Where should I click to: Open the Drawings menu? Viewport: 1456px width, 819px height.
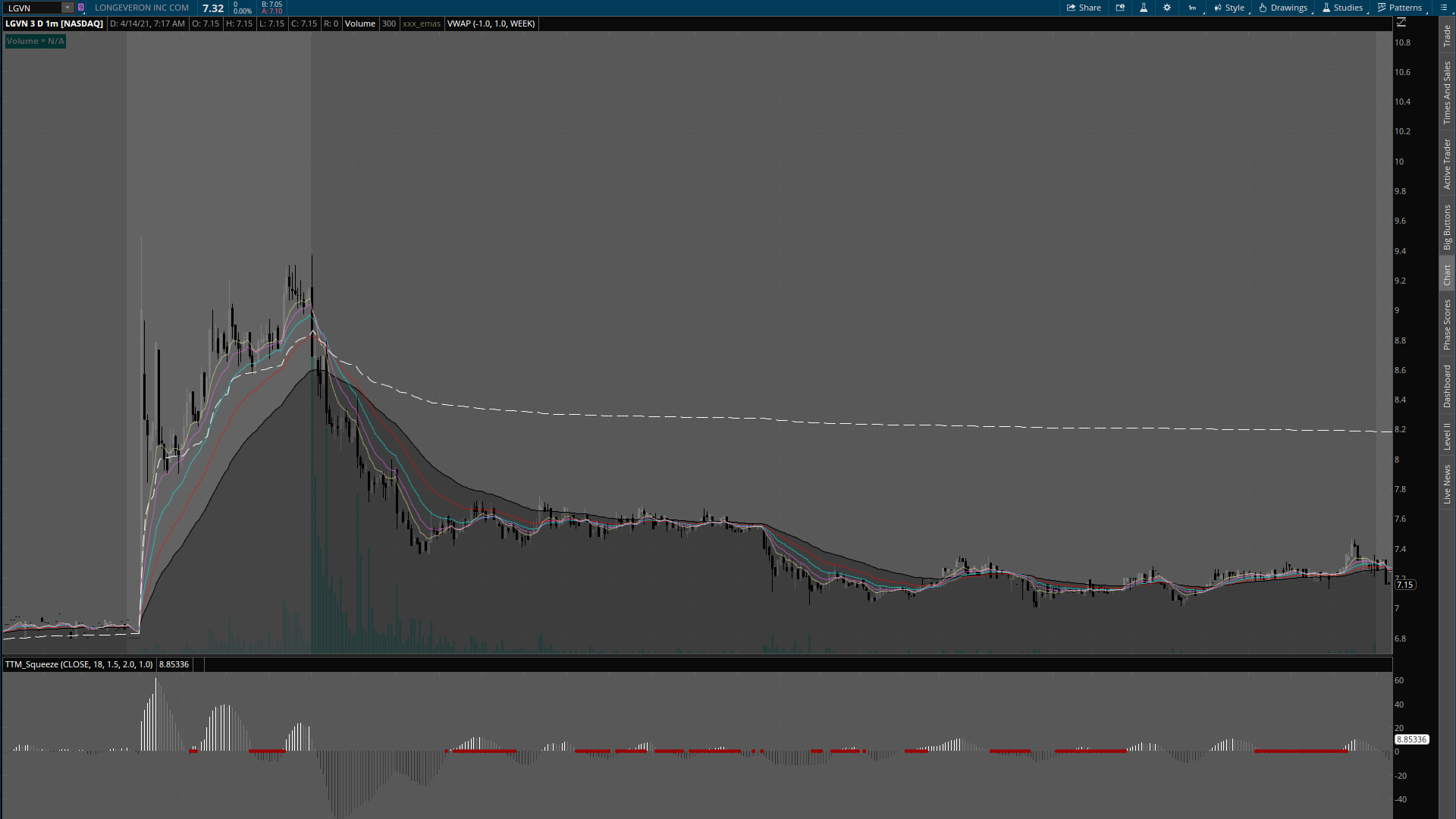(x=1283, y=8)
